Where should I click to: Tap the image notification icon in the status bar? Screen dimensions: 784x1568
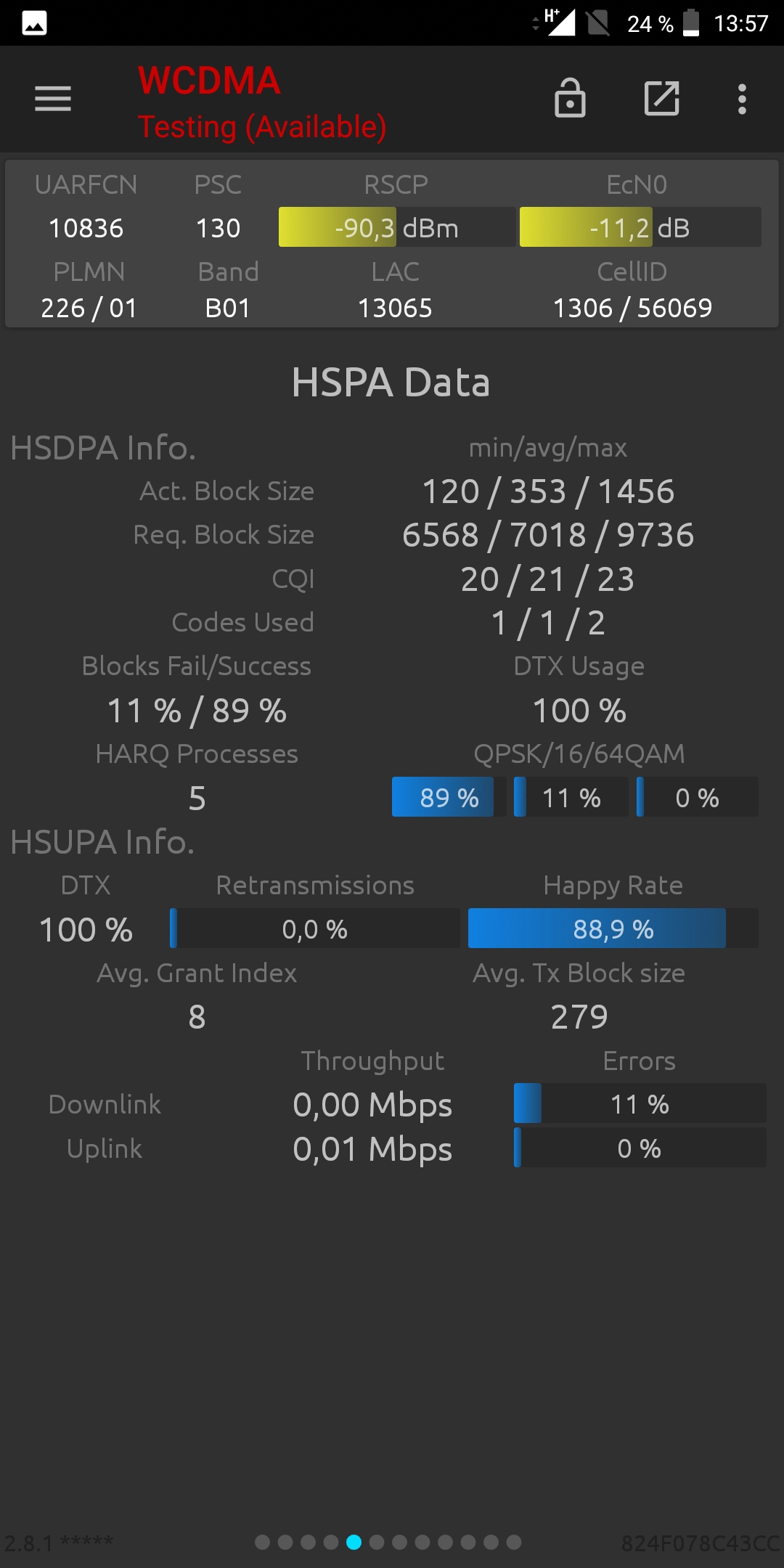(x=34, y=23)
